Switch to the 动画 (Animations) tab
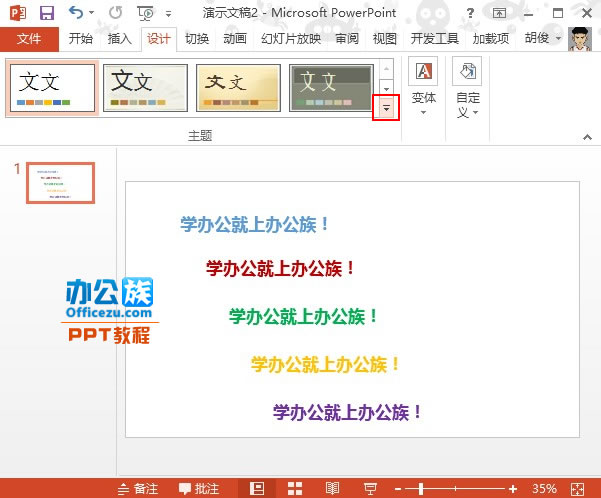The height and width of the screenshot is (498, 601). 235,39
